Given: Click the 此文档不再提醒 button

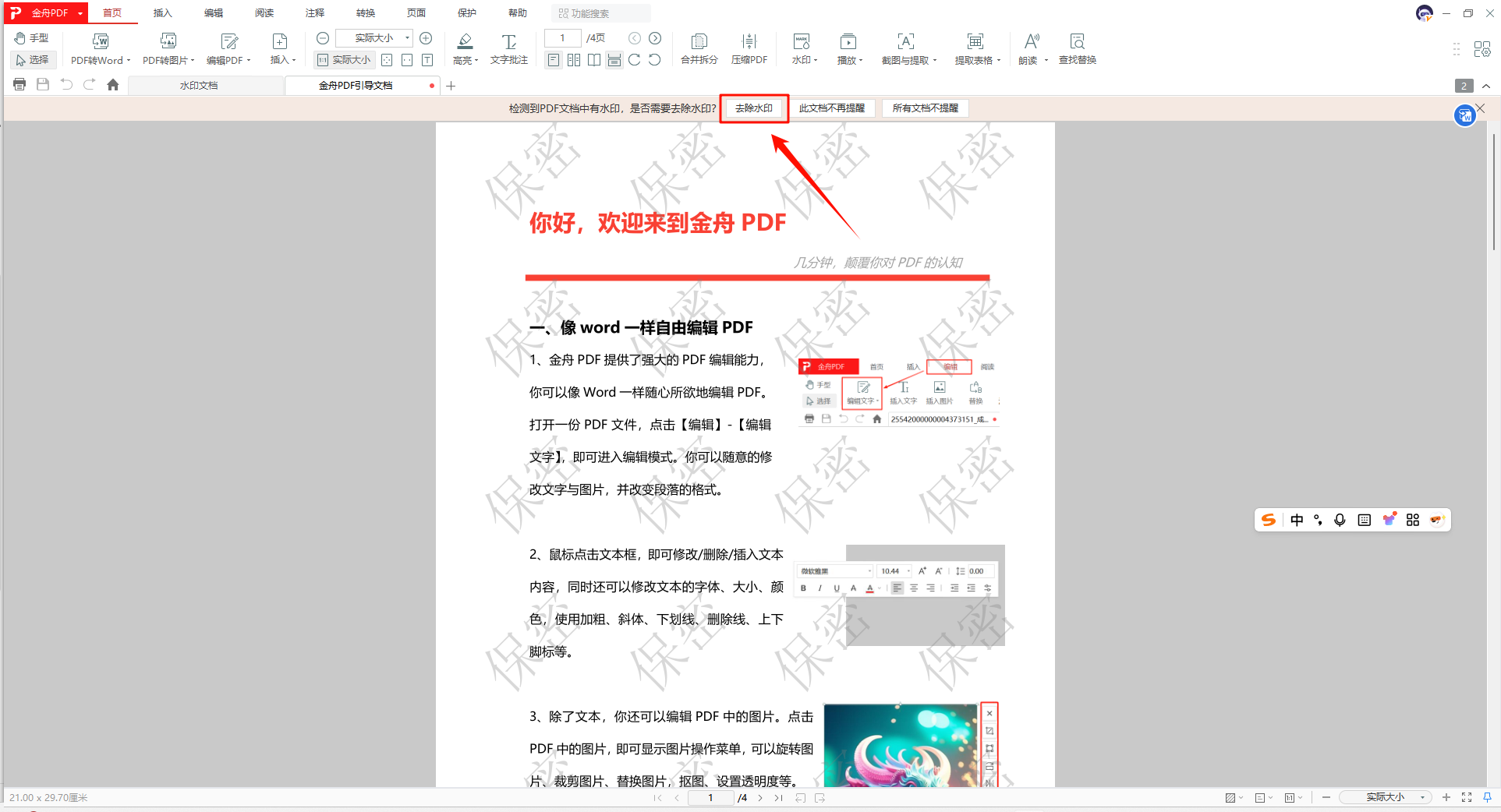Looking at the screenshot, I should pyautogui.click(x=832, y=108).
